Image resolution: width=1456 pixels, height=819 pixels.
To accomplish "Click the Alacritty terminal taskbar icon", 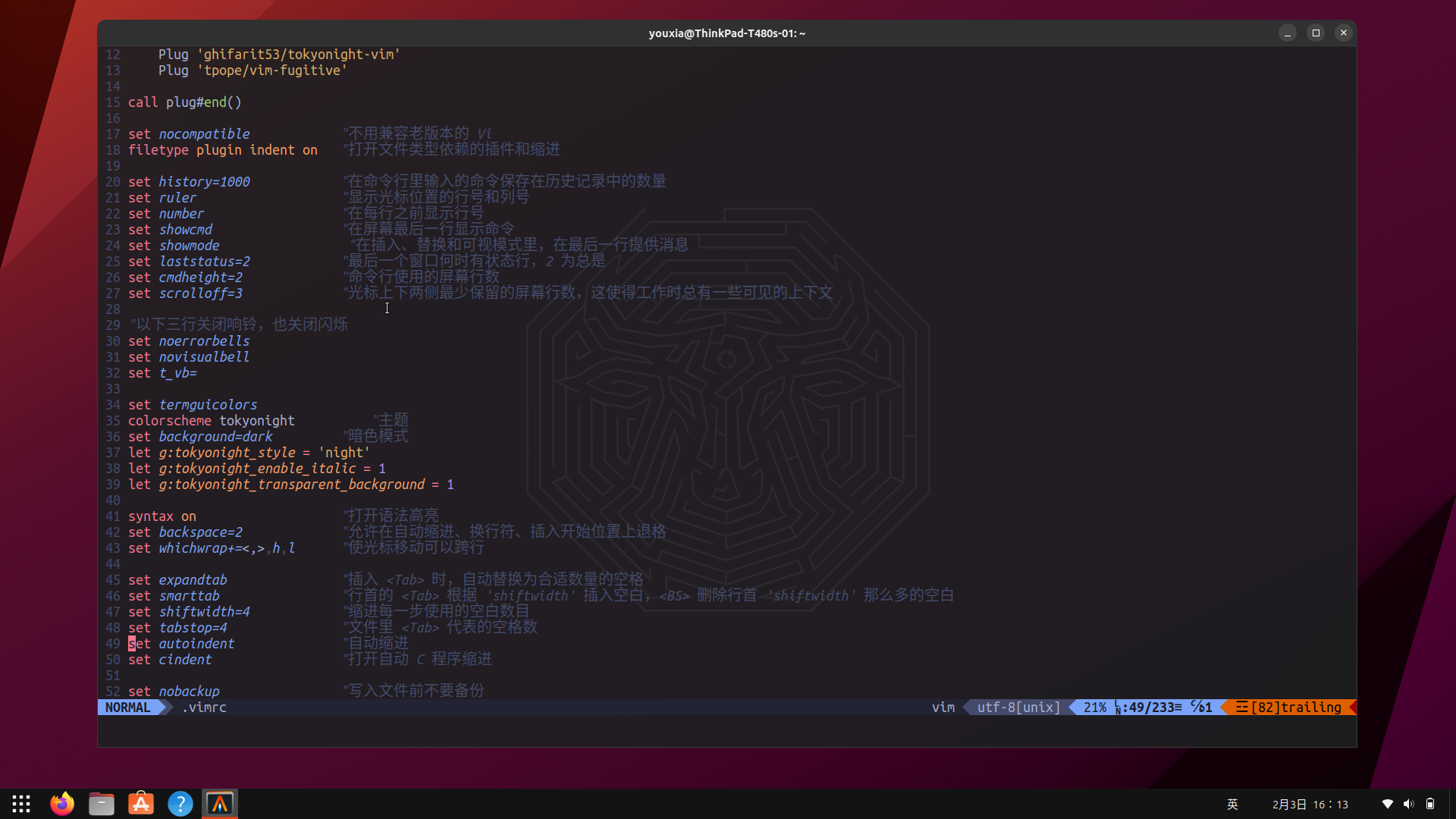I will click(220, 804).
